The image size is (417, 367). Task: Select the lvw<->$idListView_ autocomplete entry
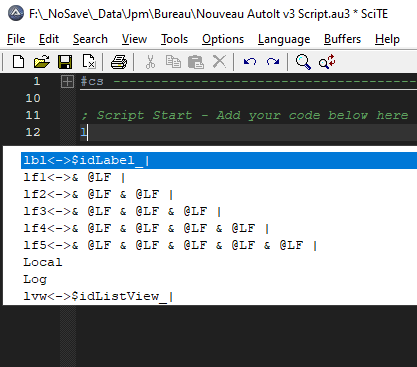tap(219, 296)
